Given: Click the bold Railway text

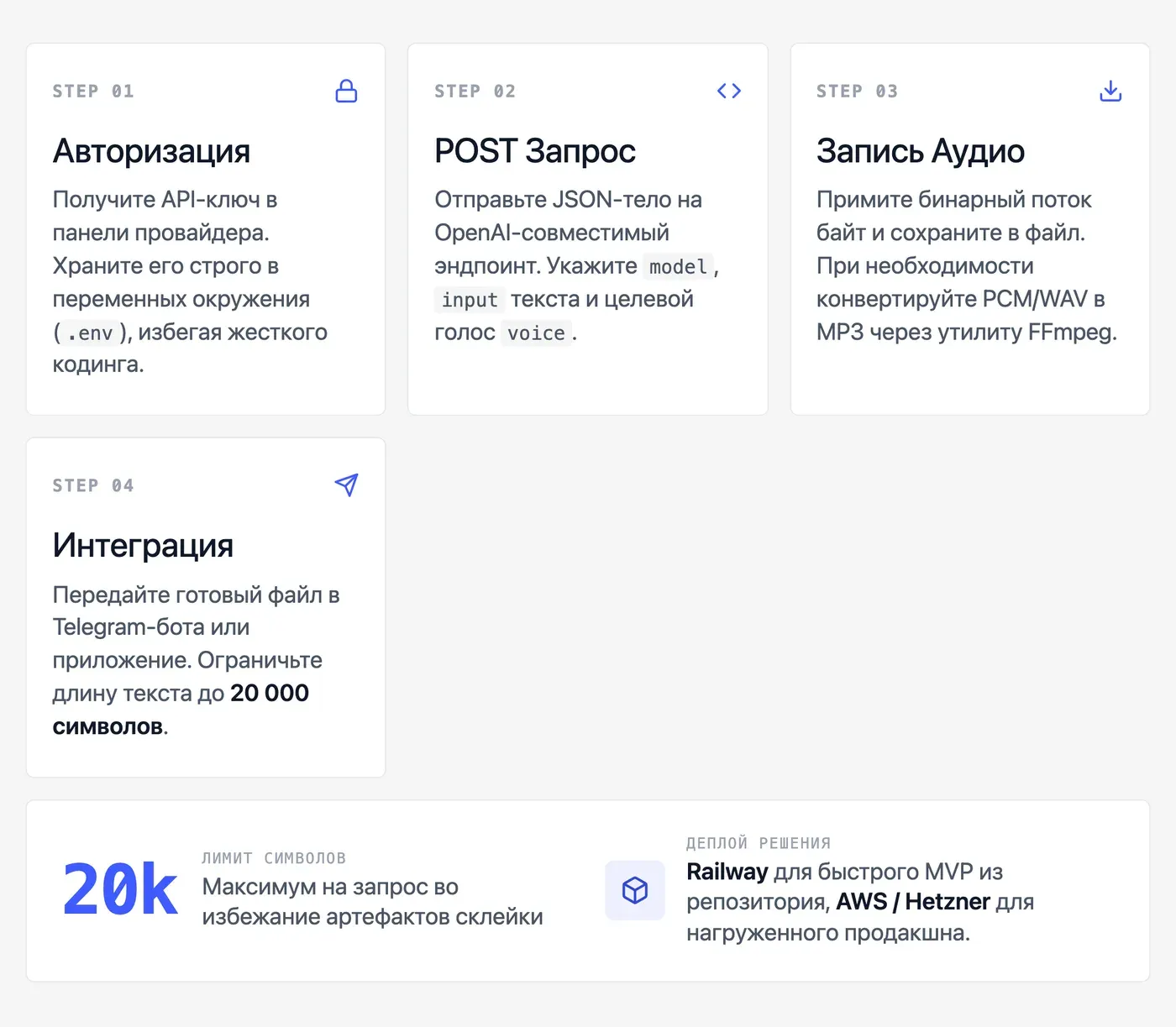Looking at the screenshot, I should (x=727, y=872).
